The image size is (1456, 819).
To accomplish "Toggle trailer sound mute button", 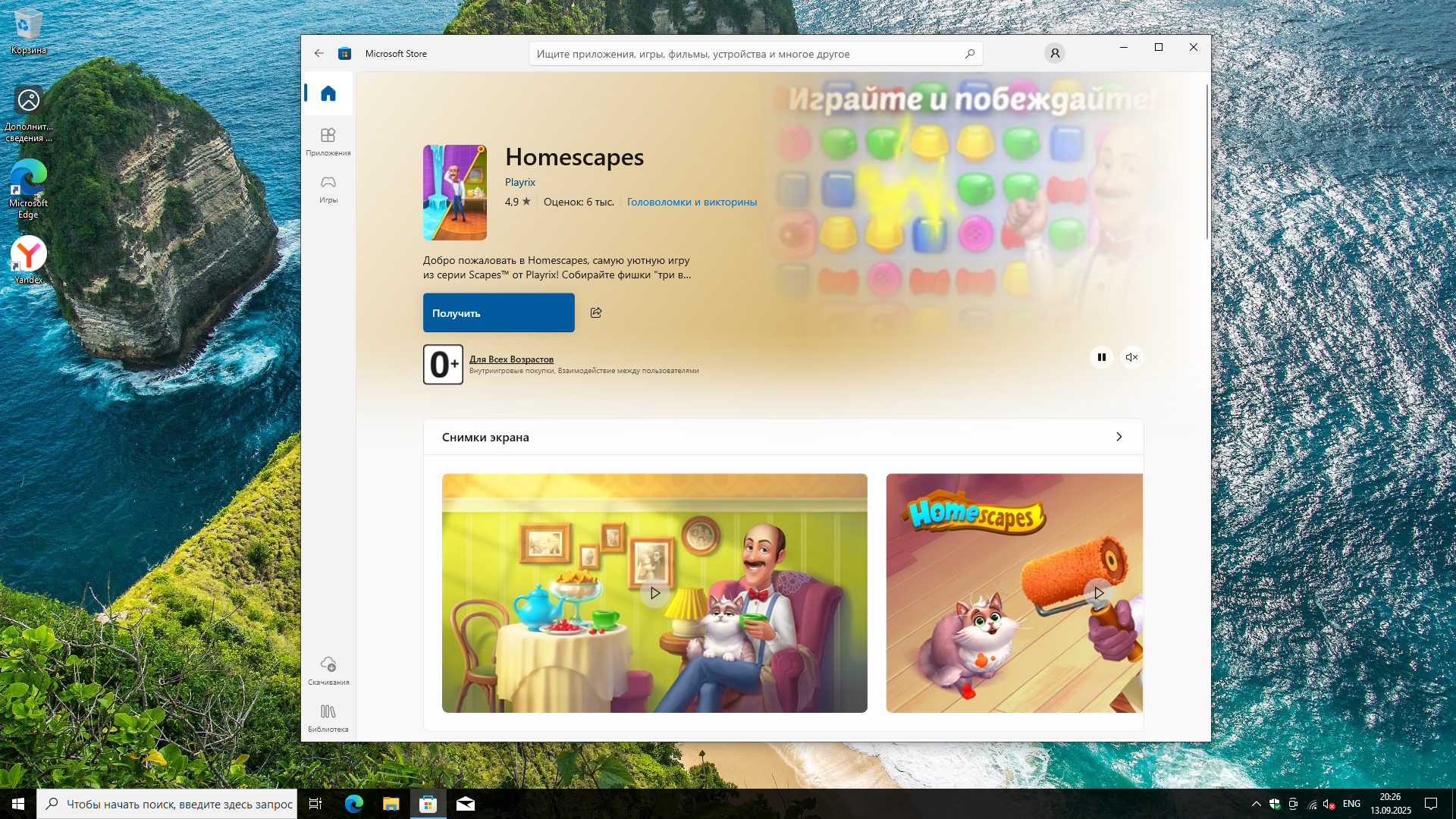I will click(1131, 357).
